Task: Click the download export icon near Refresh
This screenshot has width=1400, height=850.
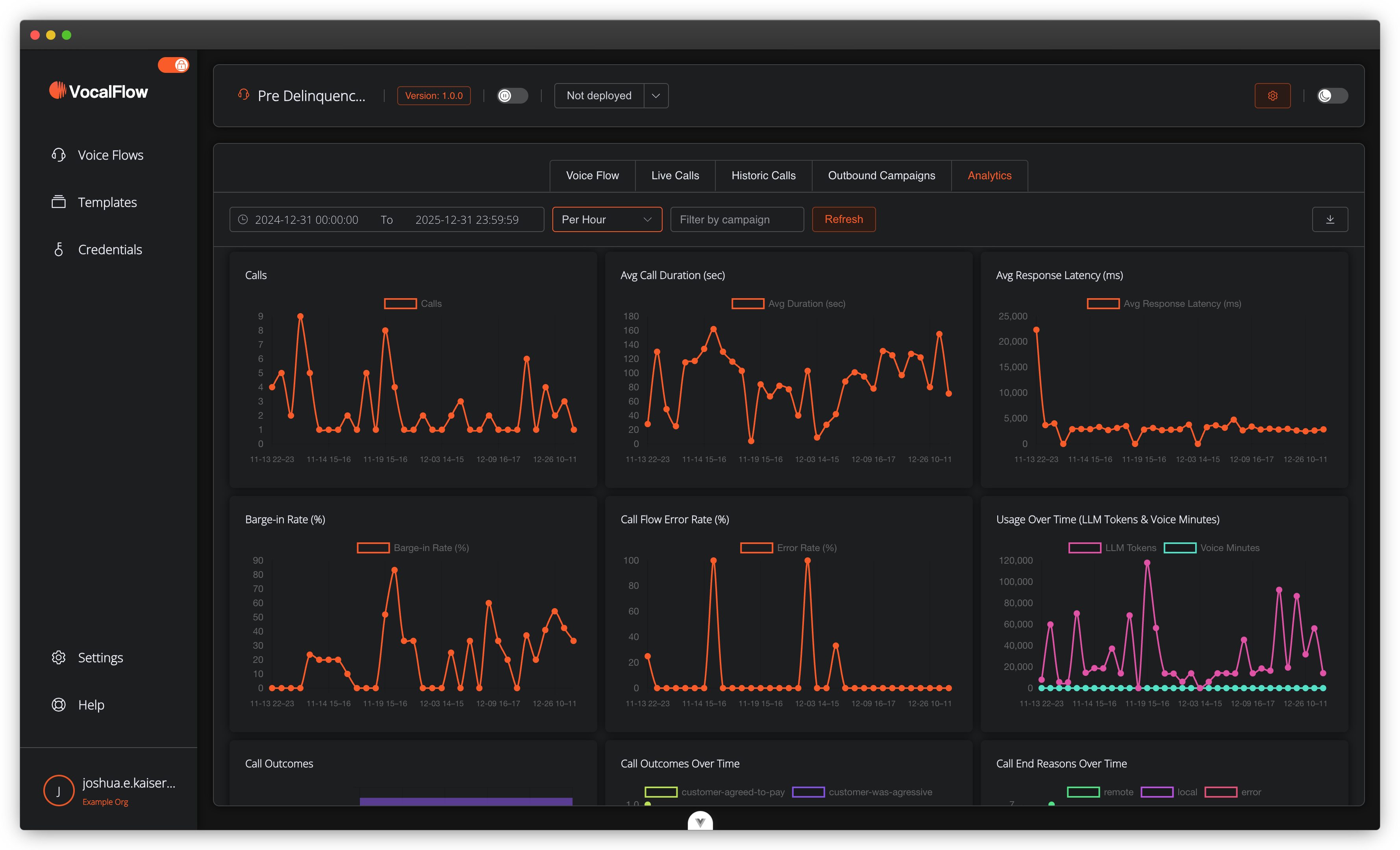Action: pyautogui.click(x=1330, y=219)
